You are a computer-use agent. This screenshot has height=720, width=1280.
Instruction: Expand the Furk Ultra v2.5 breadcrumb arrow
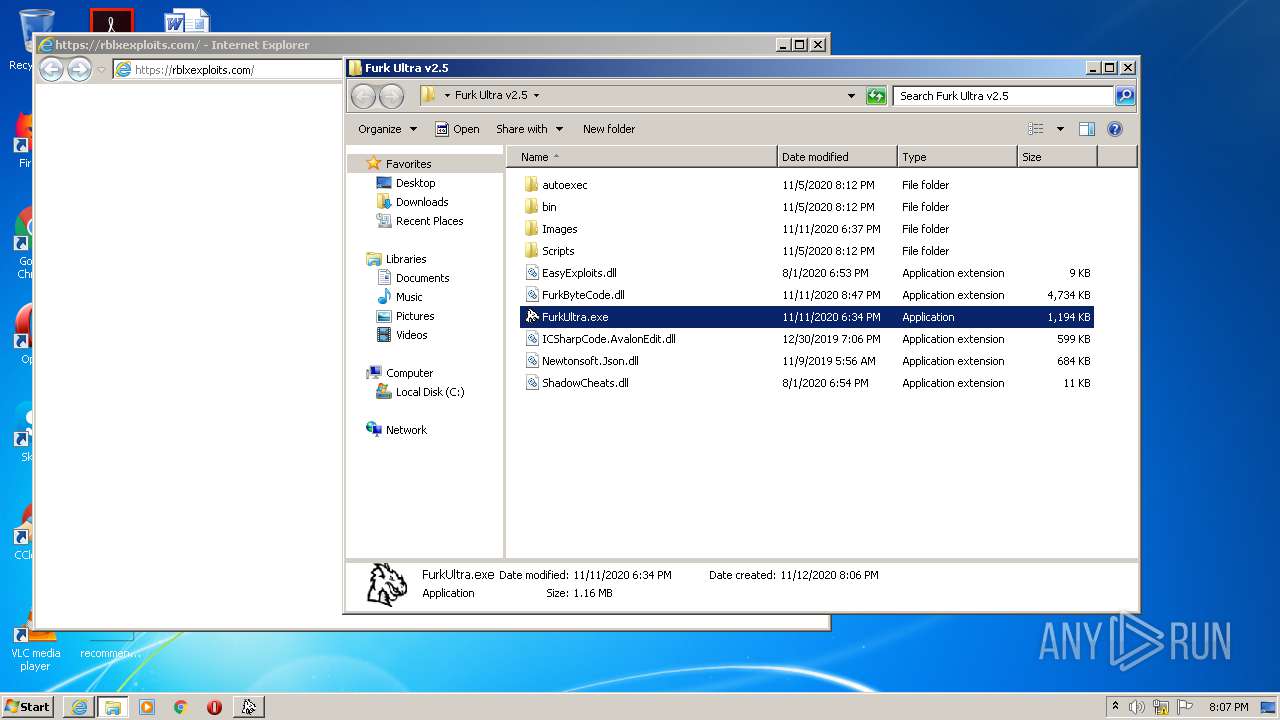[x=536, y=96]
